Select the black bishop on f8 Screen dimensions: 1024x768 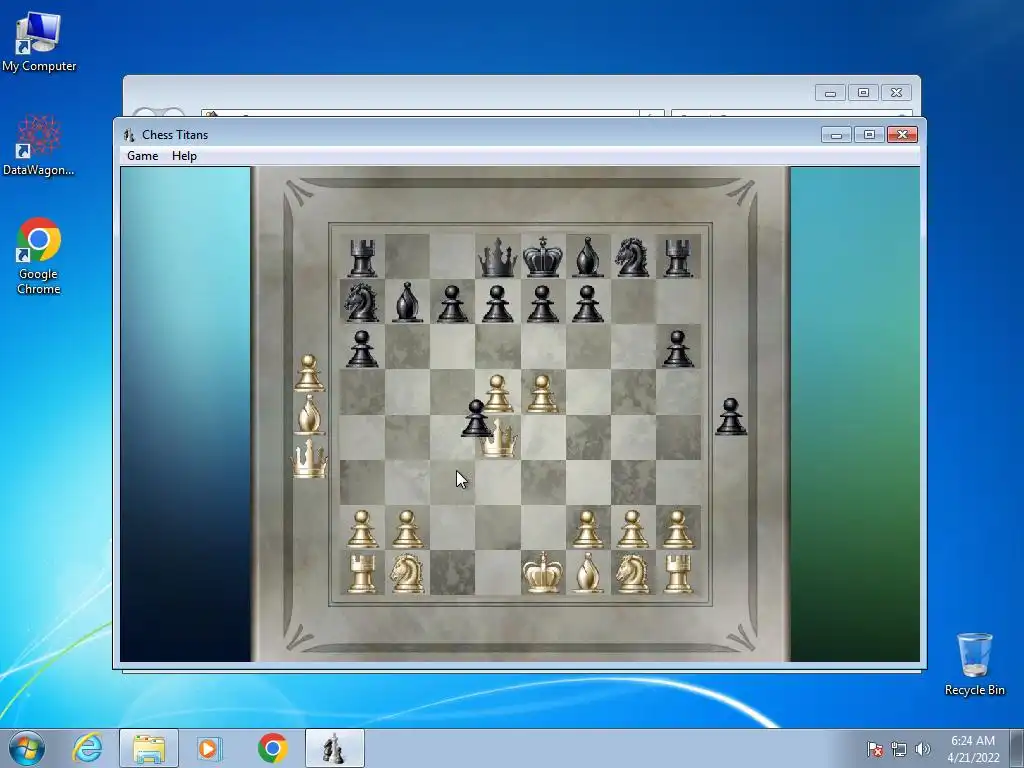coord(588,257)
